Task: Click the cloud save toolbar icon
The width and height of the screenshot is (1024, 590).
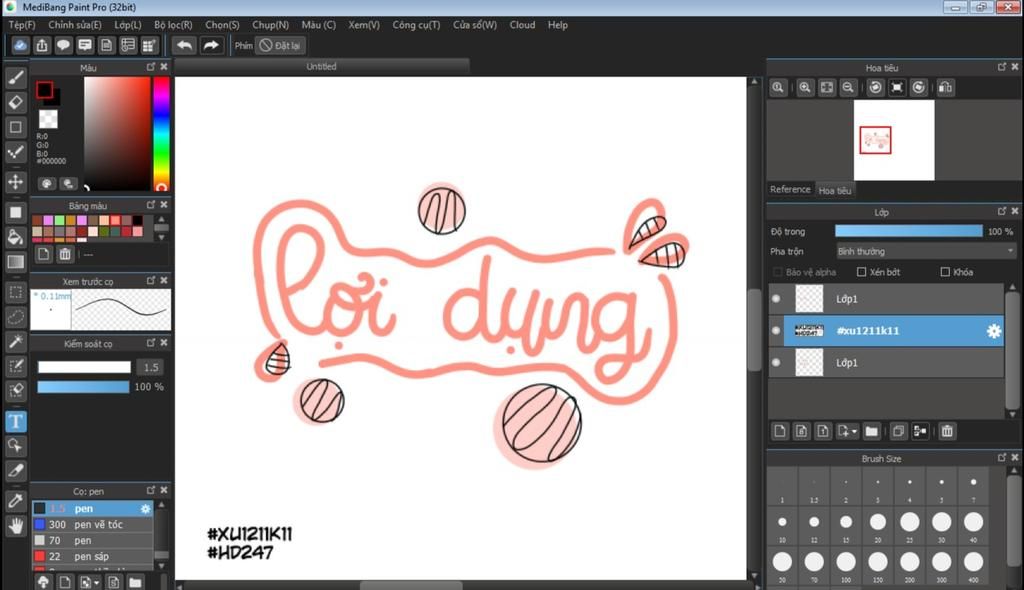Action: [20, 45]
